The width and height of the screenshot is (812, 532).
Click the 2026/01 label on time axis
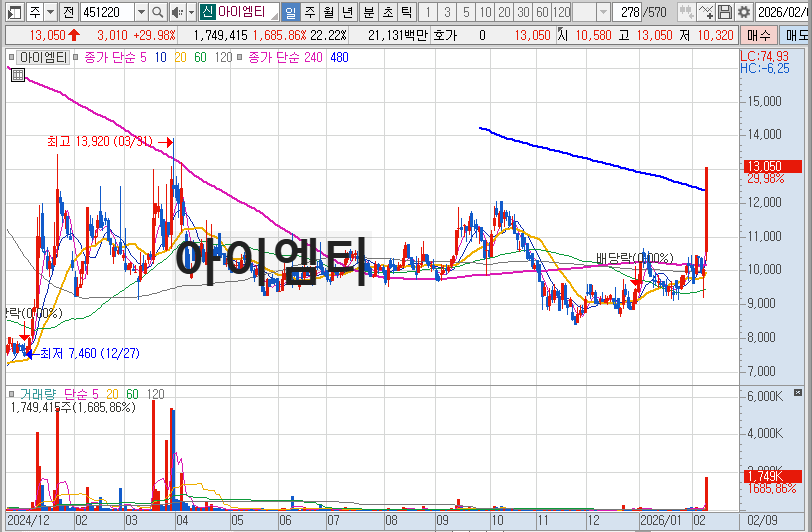(660, 520)
